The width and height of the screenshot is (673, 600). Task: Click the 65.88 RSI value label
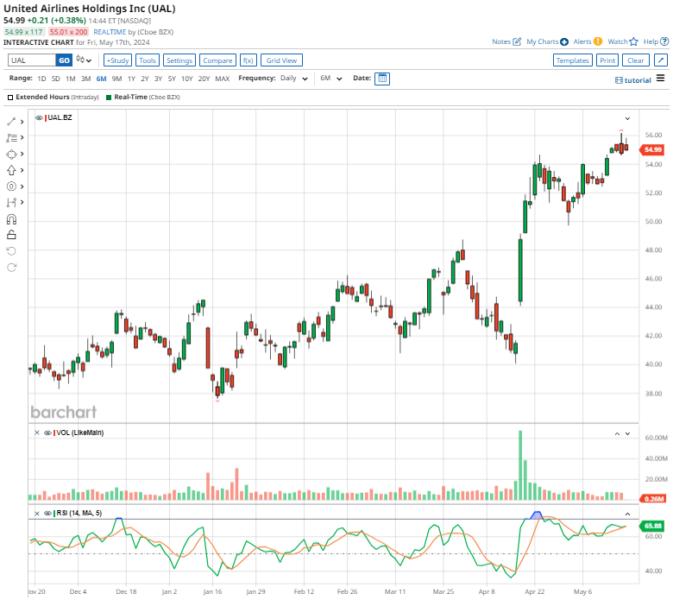[652, 526]
